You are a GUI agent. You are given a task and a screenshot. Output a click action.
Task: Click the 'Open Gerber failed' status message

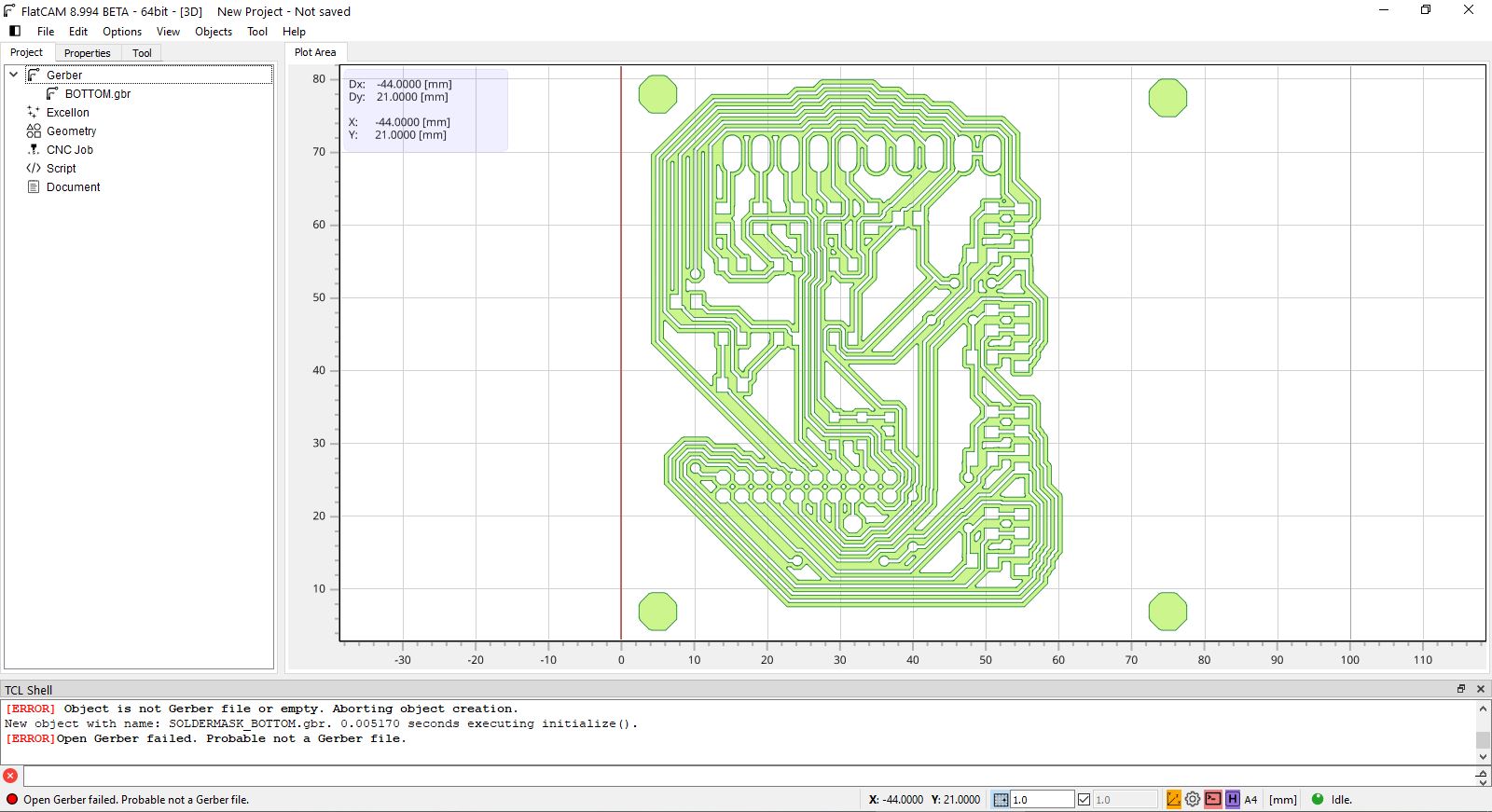[136, 800]
